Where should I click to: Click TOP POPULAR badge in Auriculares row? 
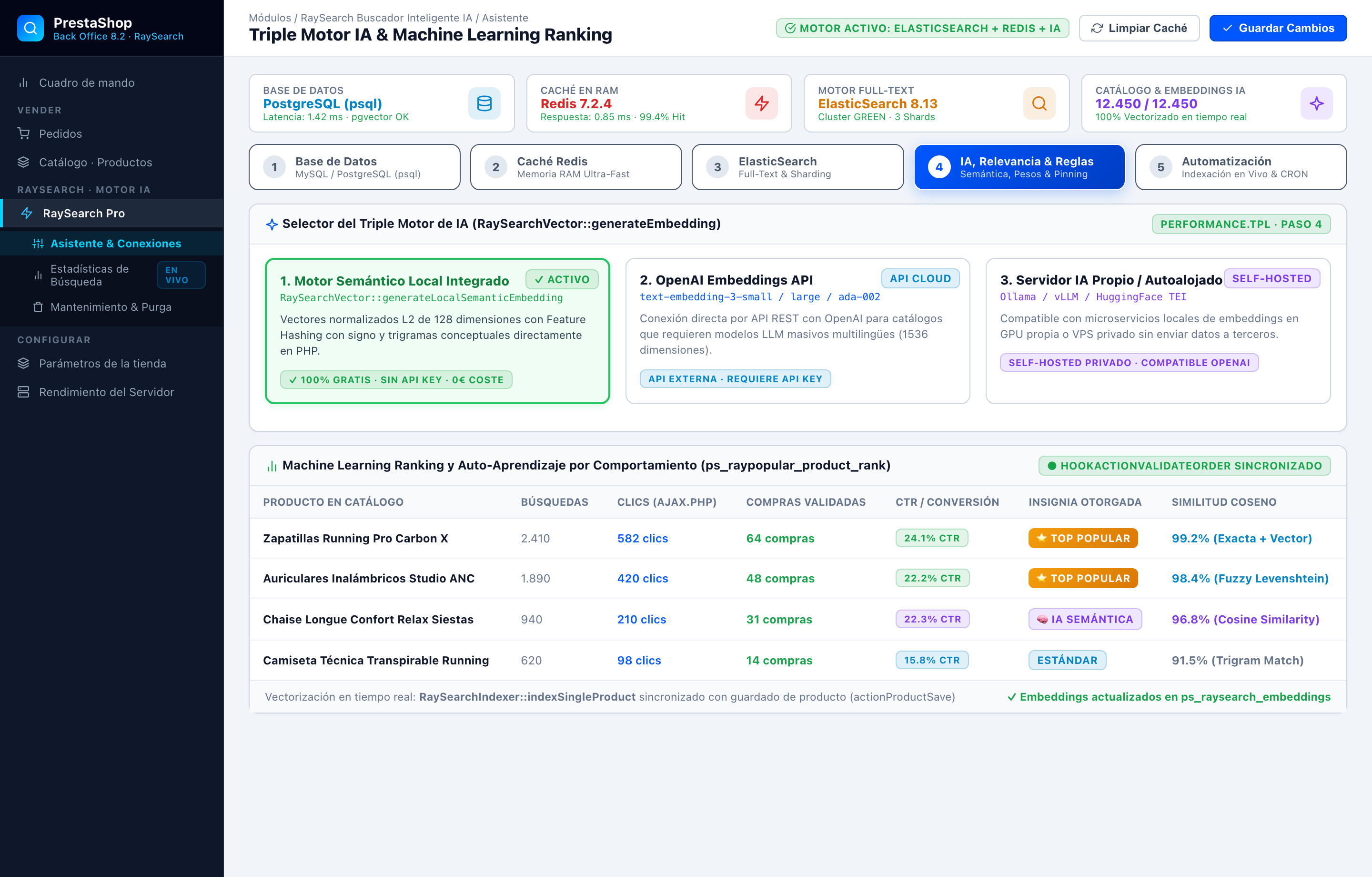click(x=1082, y=578)
